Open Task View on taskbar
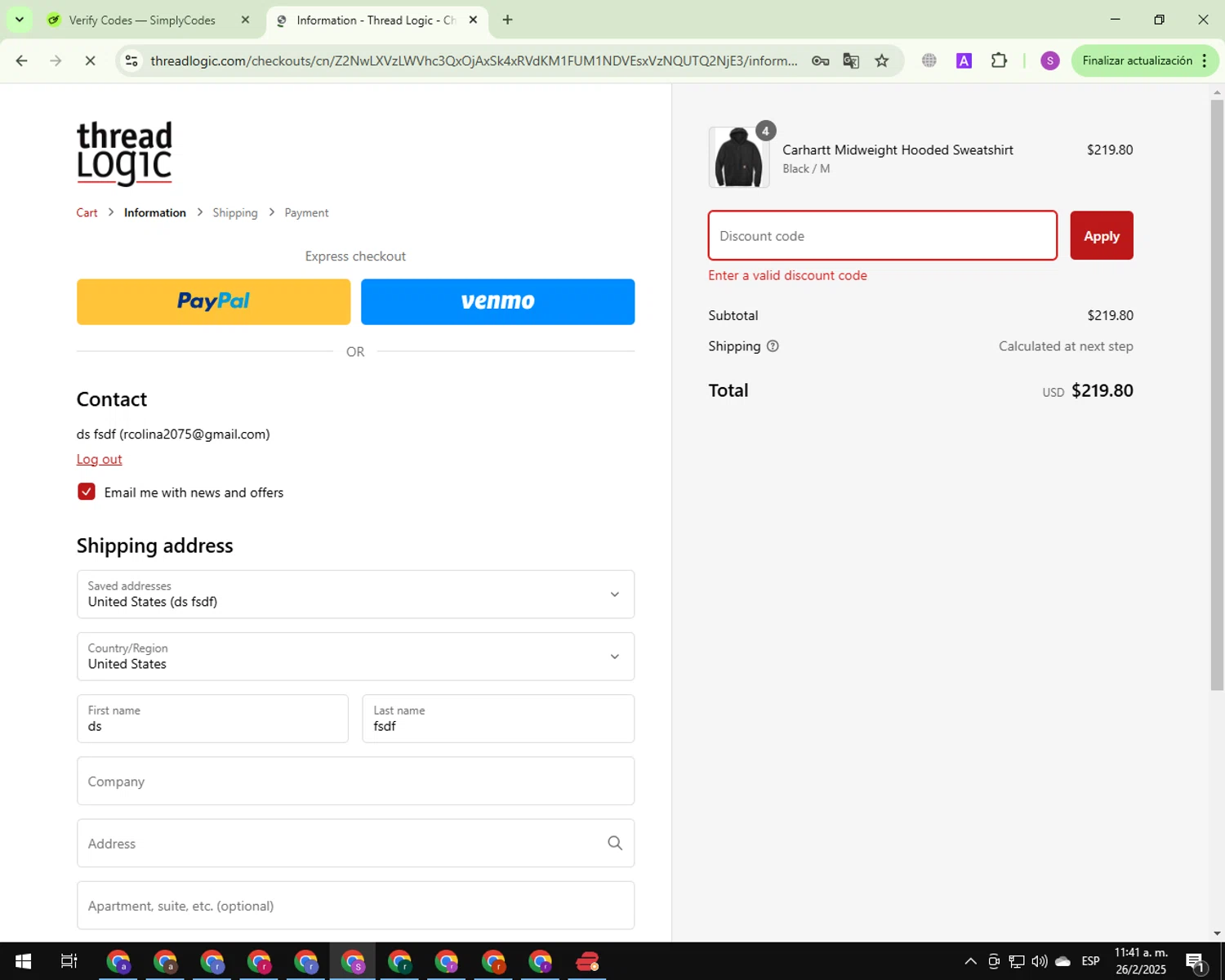The height and width of the screenshot is (980, 1225). pyautogui.click(x=69, y=962)
